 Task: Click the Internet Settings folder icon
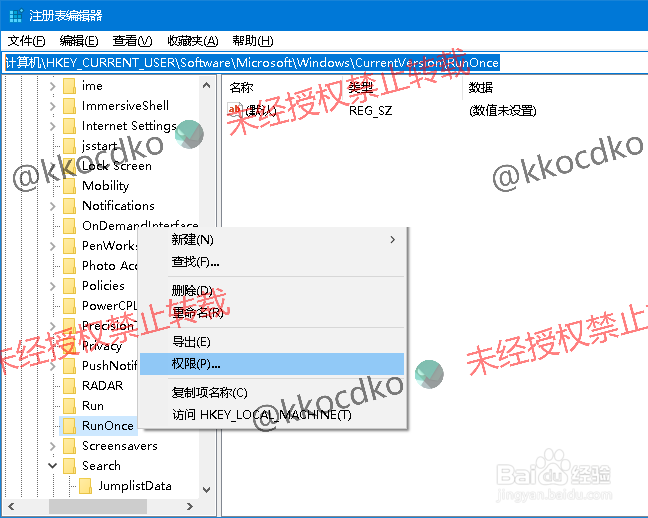69,126
